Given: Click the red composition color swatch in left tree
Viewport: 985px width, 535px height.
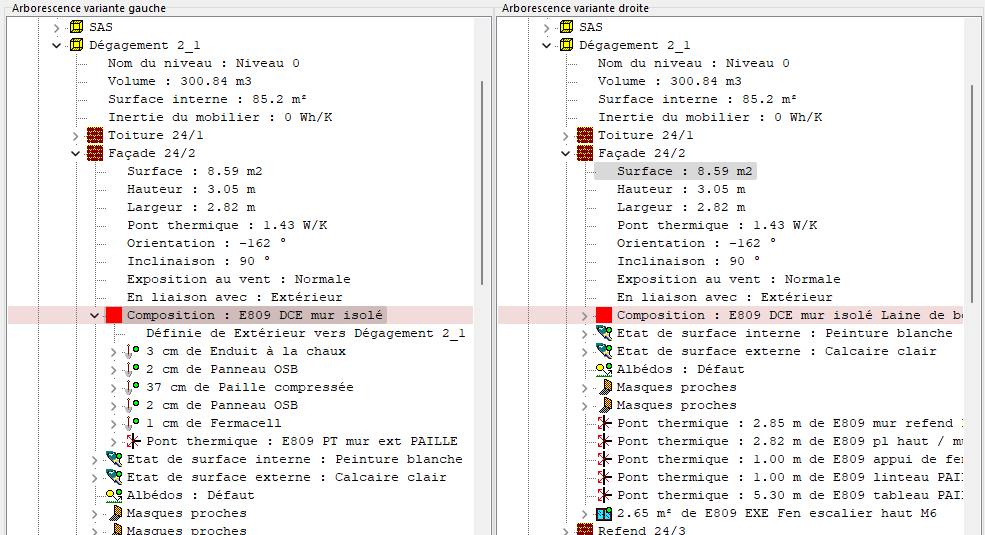Looking at the screenshot, I should [x=113, y=315].
